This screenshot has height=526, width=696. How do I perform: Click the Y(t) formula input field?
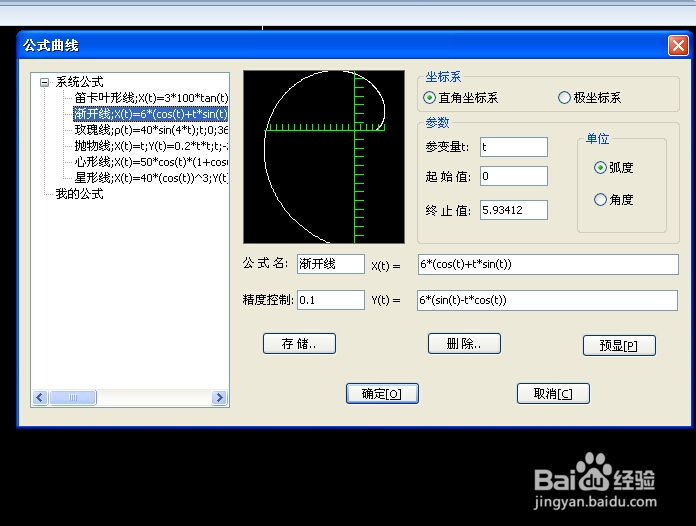(x=547, y=301)
